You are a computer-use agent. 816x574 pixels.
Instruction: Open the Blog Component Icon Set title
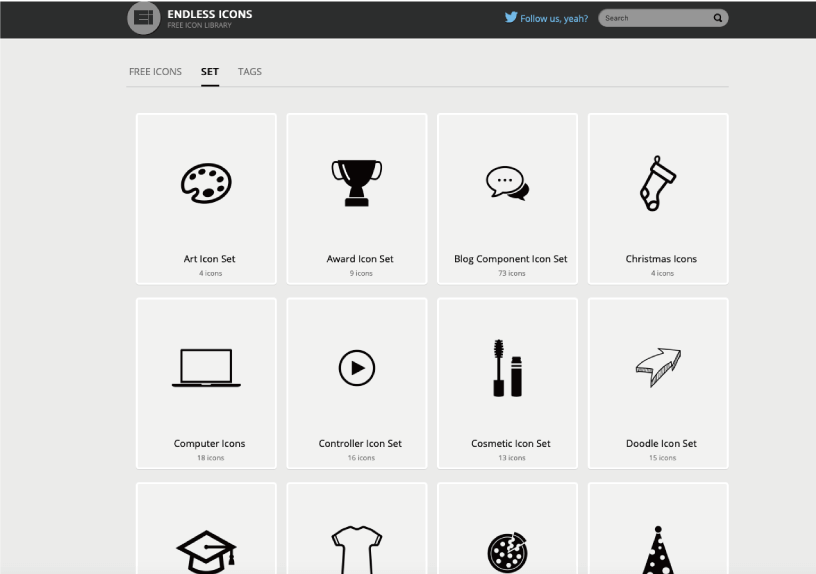click(x=511, y=259)
